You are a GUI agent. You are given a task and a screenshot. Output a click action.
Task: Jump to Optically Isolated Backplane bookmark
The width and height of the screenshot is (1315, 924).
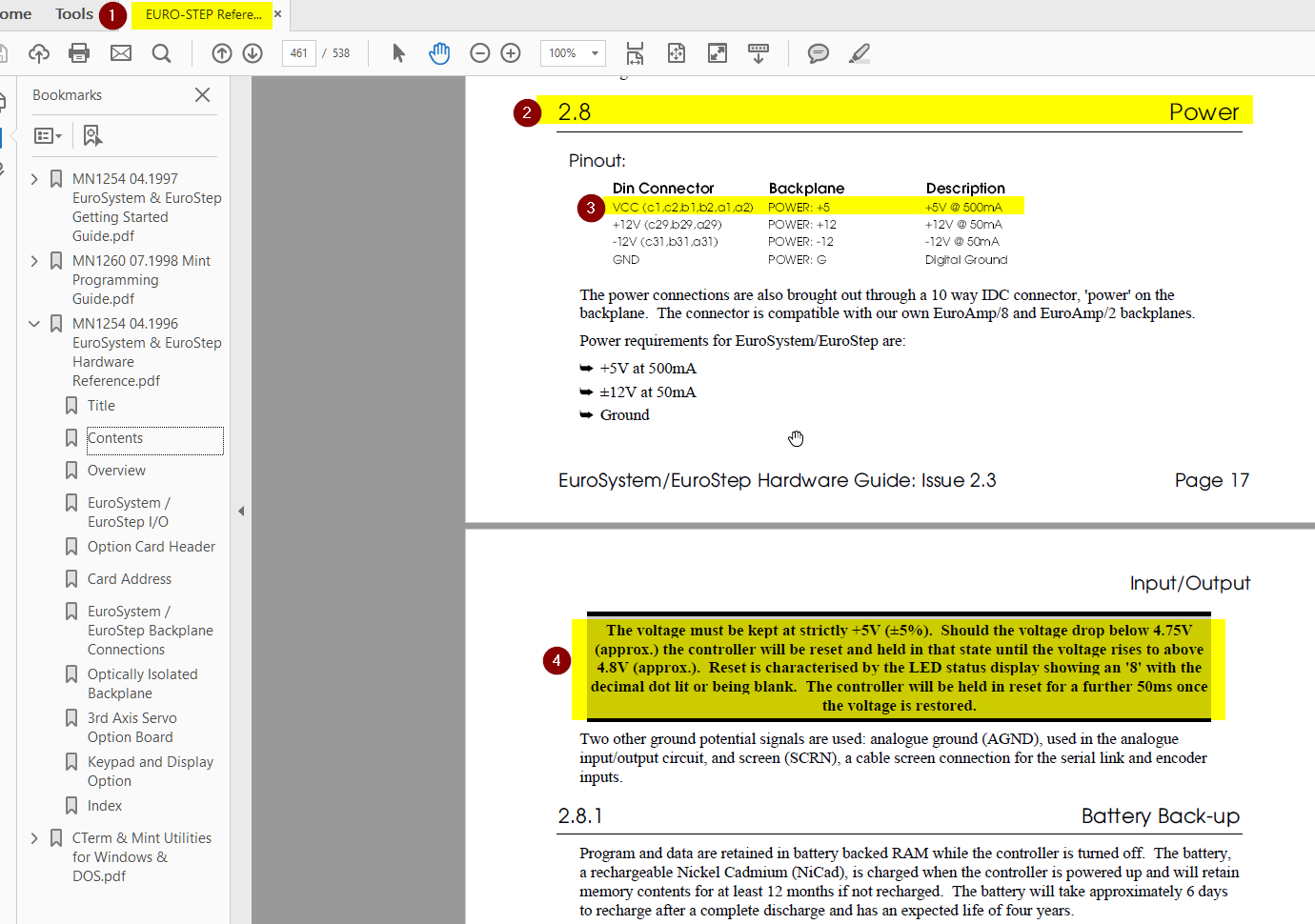pos(143,684)
